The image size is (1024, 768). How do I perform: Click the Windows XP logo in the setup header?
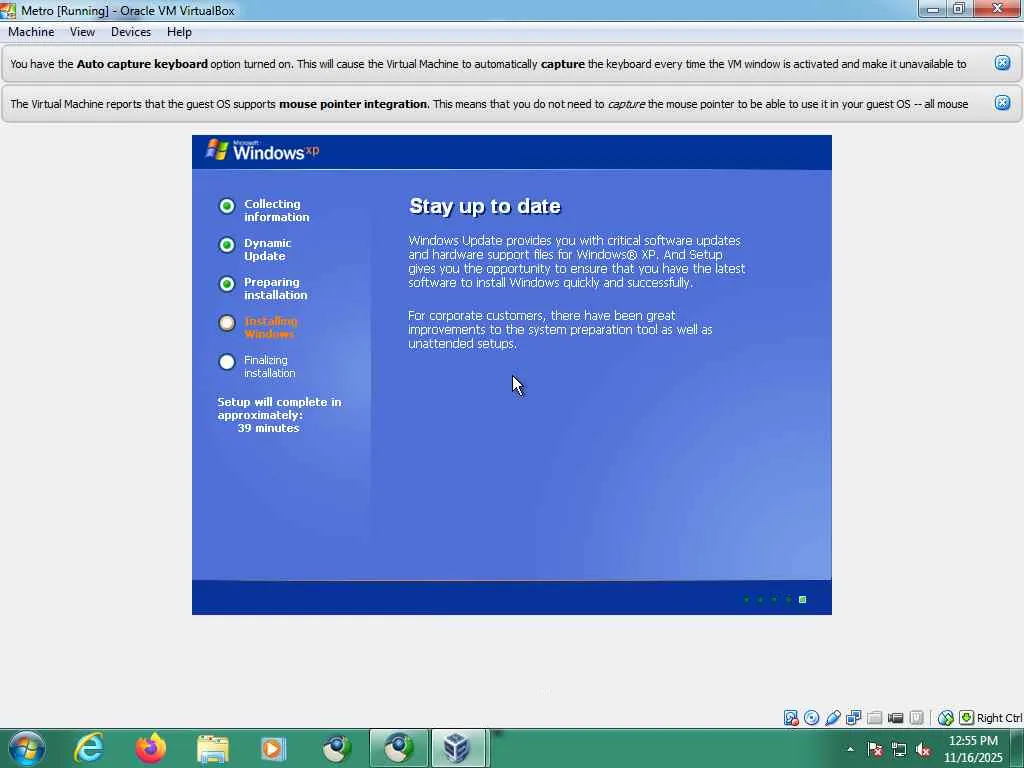pos(263,150)
